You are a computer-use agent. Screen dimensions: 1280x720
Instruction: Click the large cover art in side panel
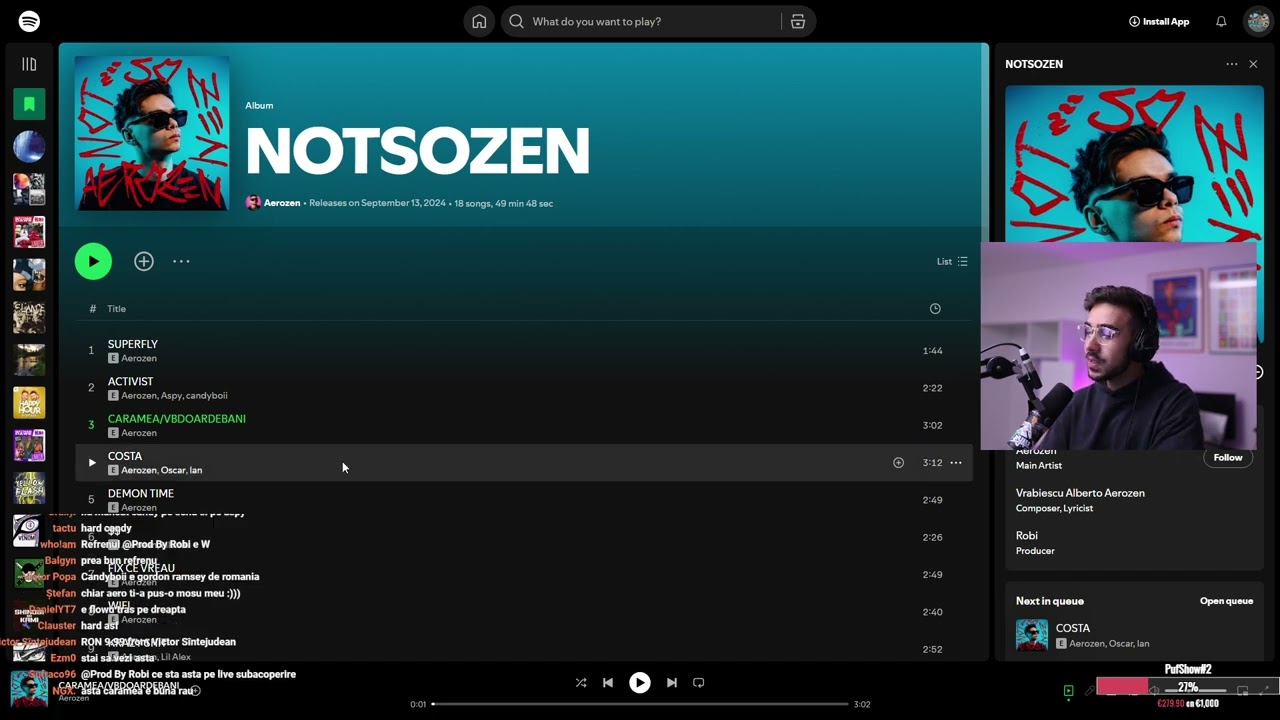[x=1134, y=165]
